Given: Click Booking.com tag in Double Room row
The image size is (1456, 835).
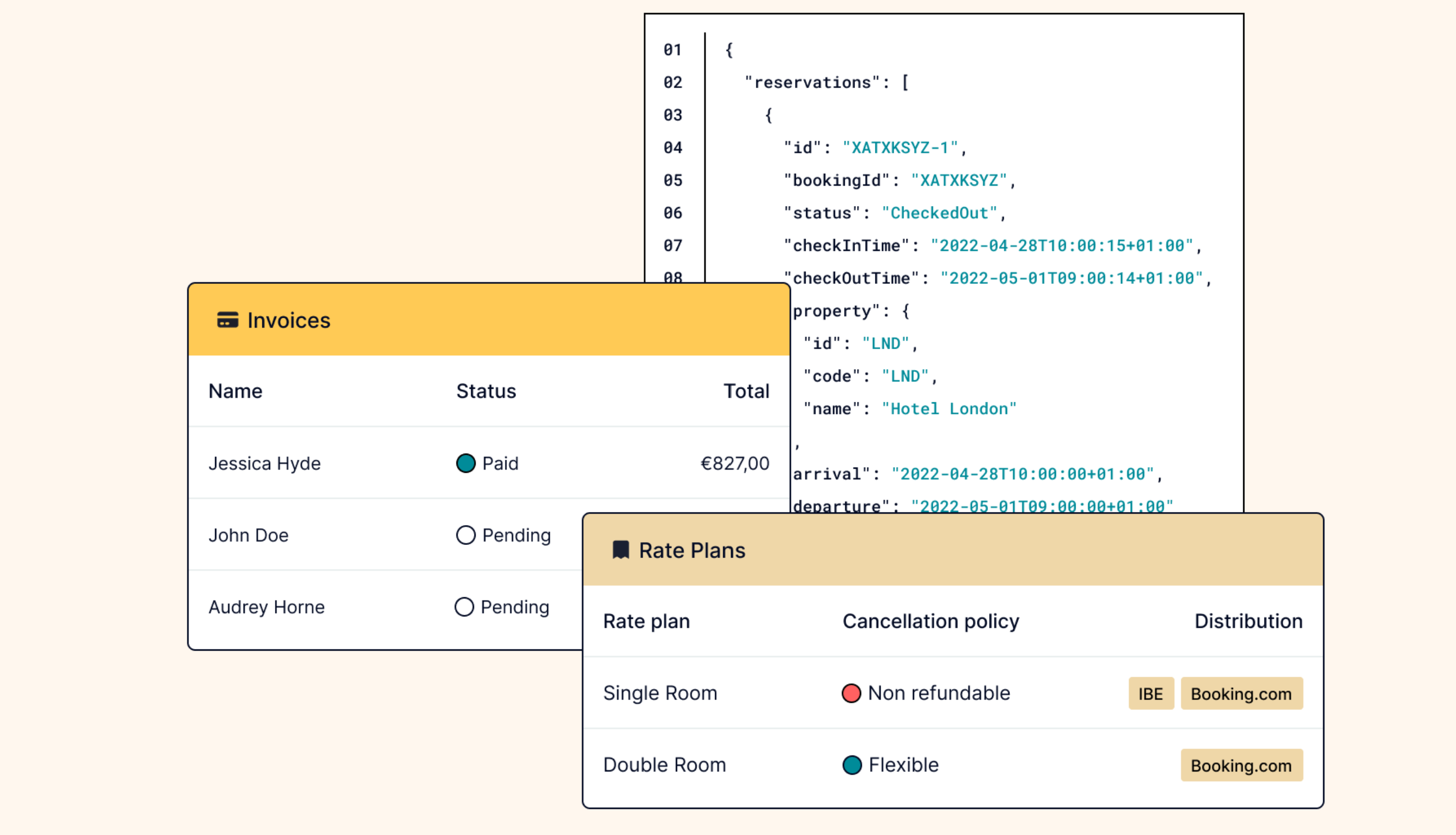Looking at the screenshot, I should click(1241, 766).
